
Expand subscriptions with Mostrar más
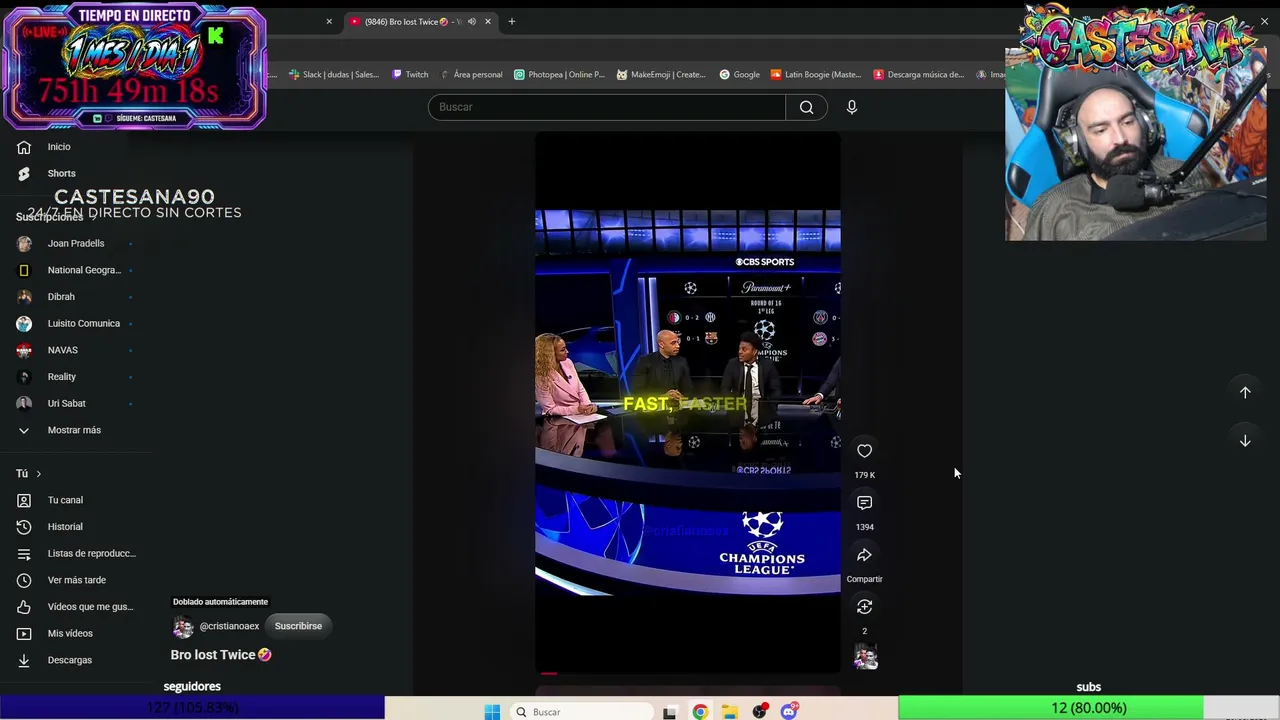tap(74, 430)
